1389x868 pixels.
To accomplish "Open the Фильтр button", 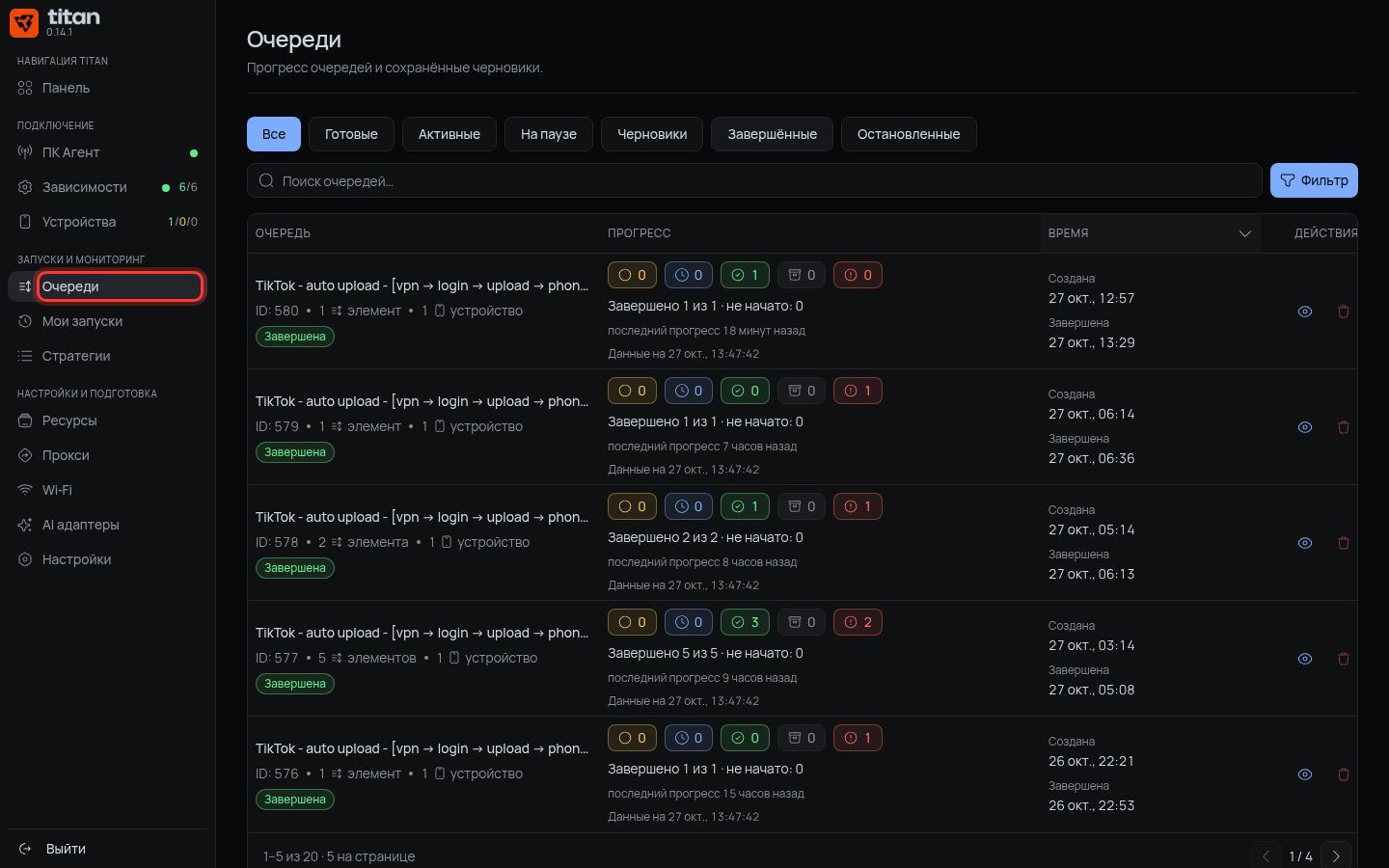I will tap(1314, 180).
